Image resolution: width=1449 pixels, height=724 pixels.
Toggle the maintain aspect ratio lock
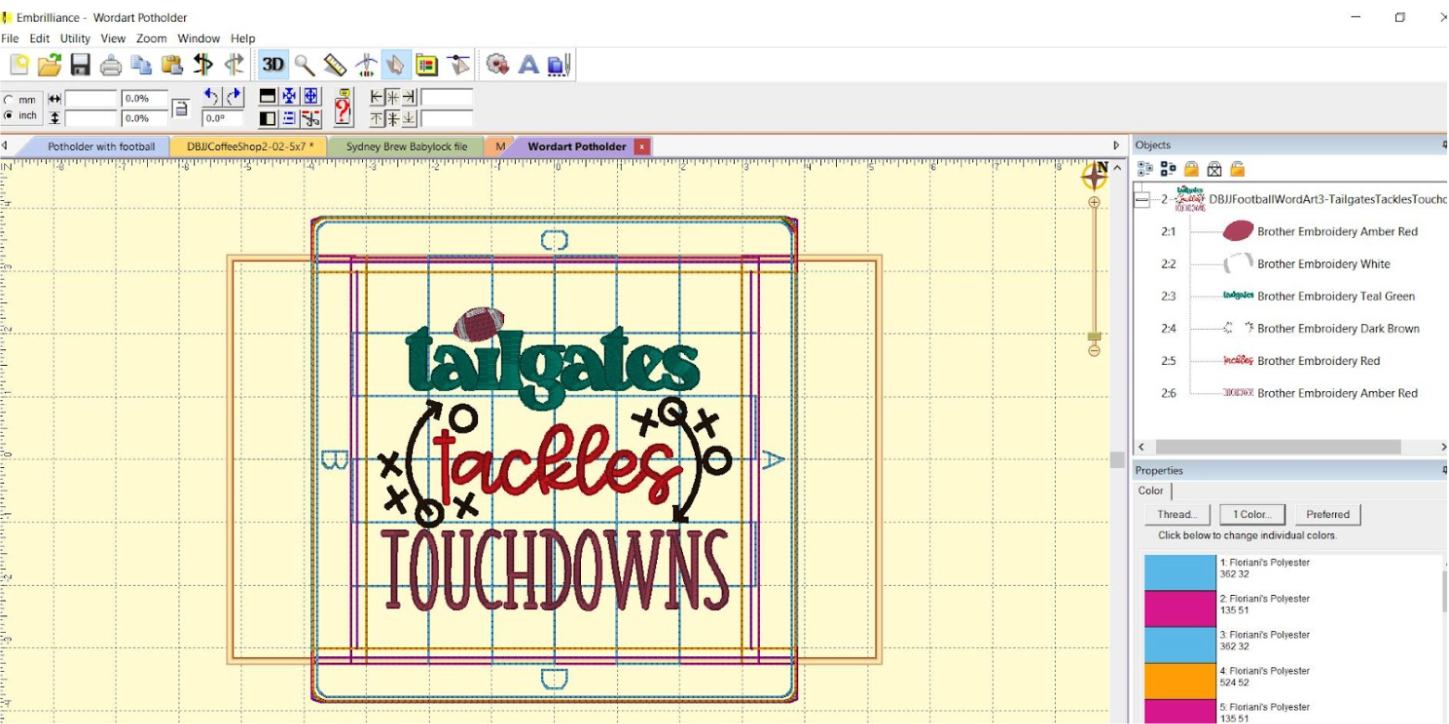(x=180, y=108)
